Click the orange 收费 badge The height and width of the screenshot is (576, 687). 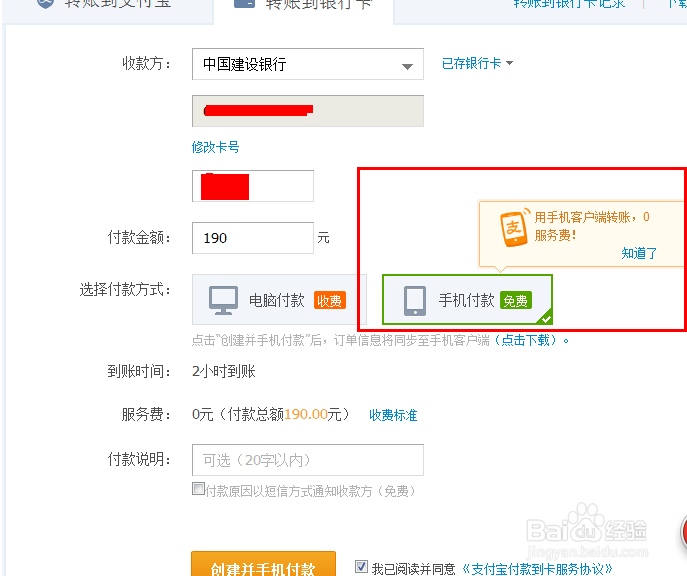click(330, 300)
